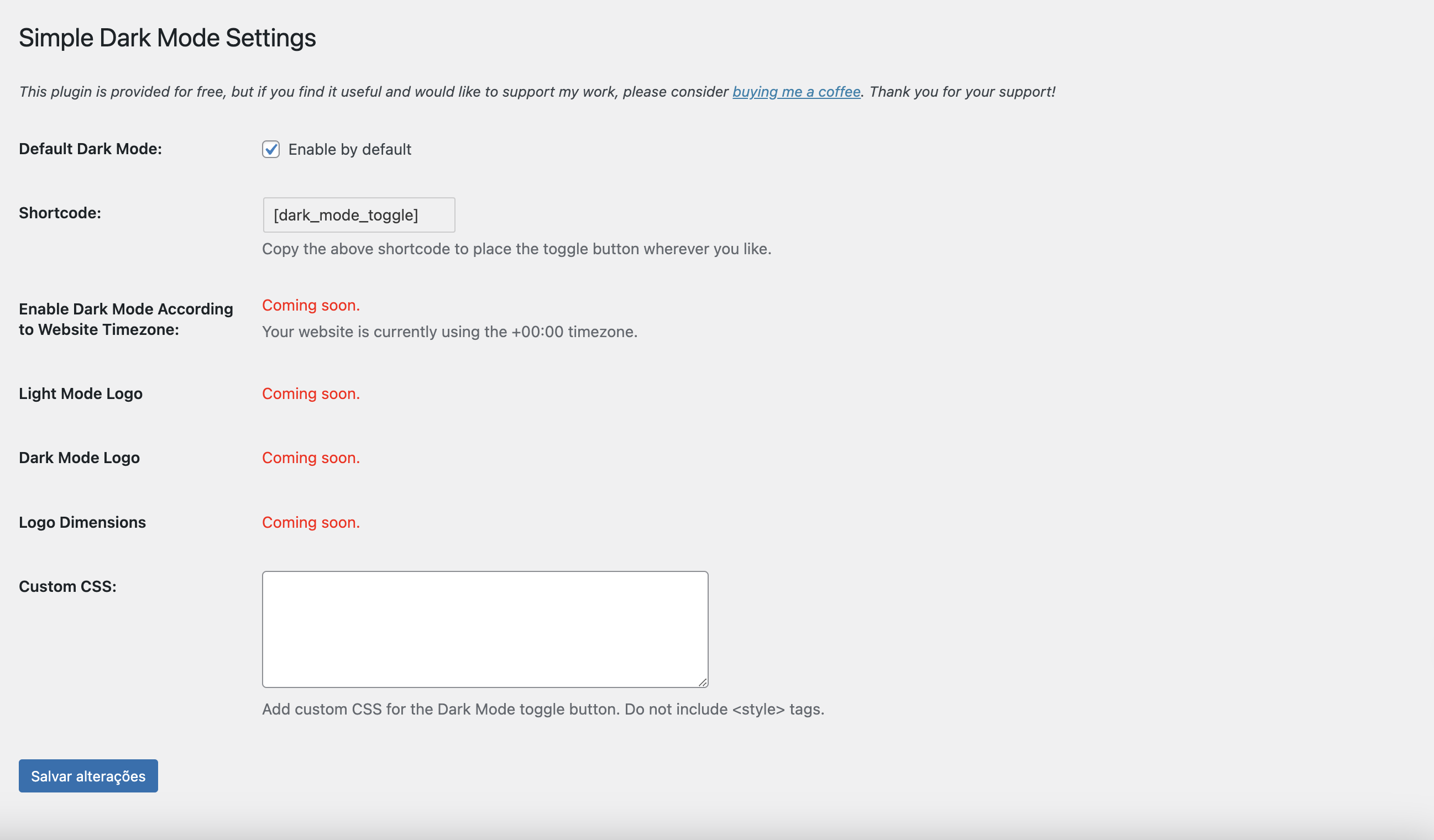Click the 'Light Mode Logo' label
Screen dimensions: 1434x840
[80, 393]
